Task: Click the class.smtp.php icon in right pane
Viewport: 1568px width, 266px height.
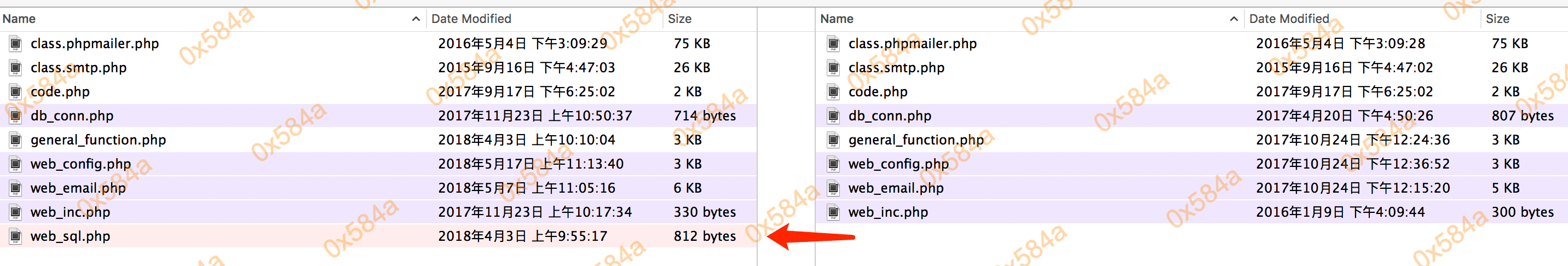Action: 833,67
